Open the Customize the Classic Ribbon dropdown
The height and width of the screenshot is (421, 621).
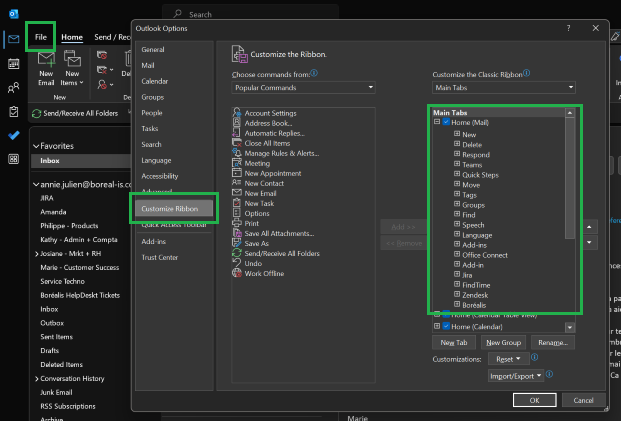click(503, 88)
